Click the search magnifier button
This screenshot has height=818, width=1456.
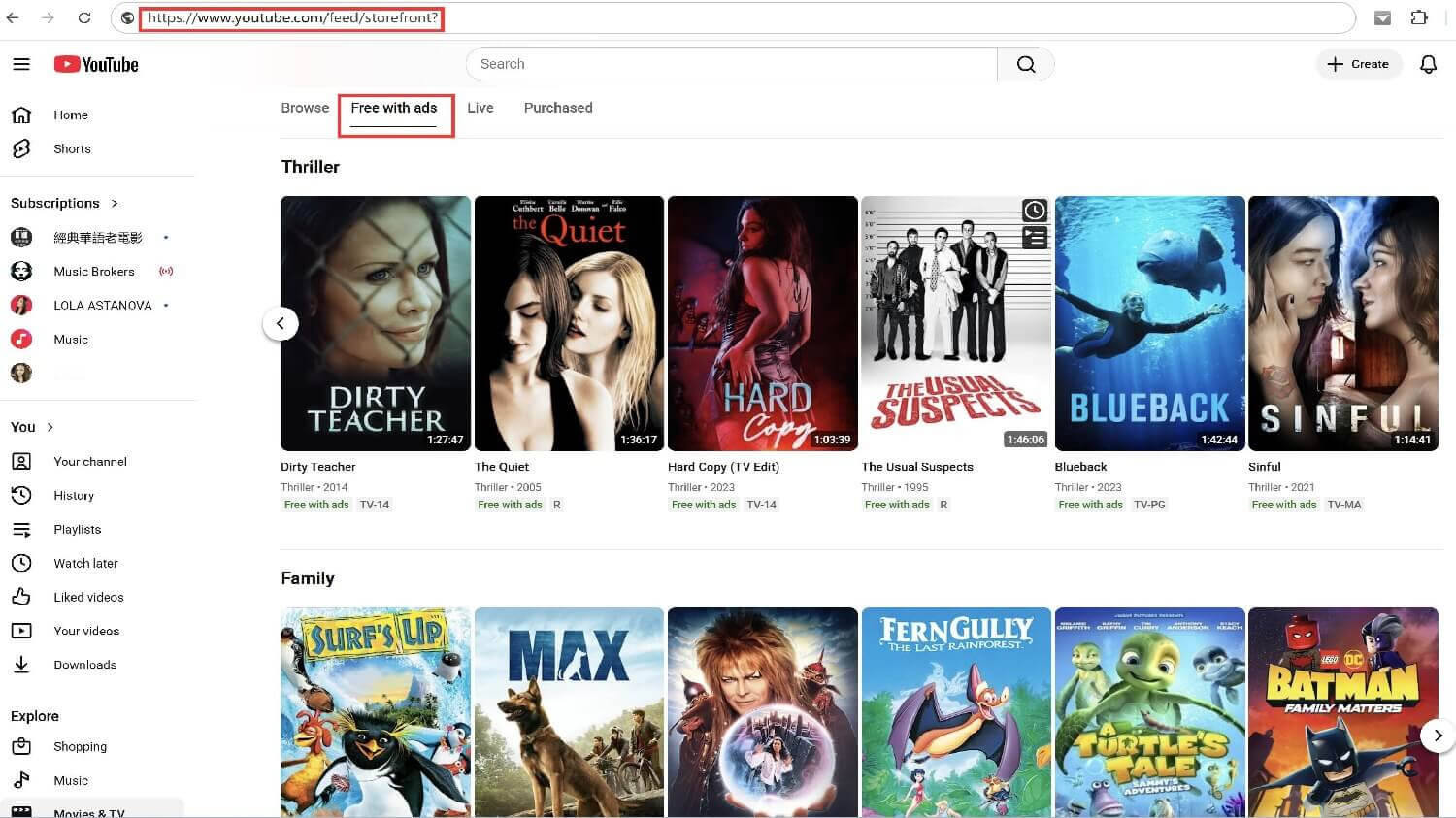[1026, 64]
